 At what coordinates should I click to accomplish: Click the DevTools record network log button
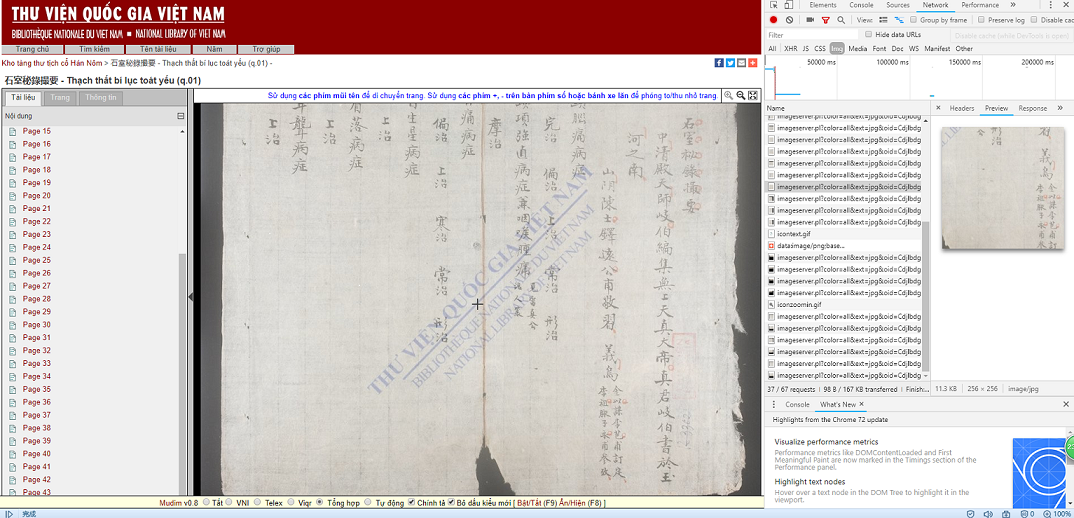pyautogui.click(x=774, y=20)
